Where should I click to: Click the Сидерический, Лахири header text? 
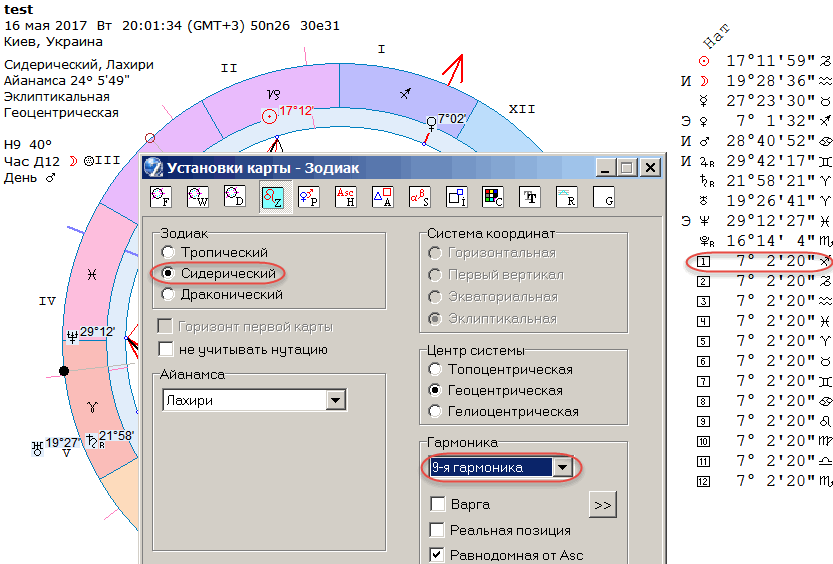[79, 65]
